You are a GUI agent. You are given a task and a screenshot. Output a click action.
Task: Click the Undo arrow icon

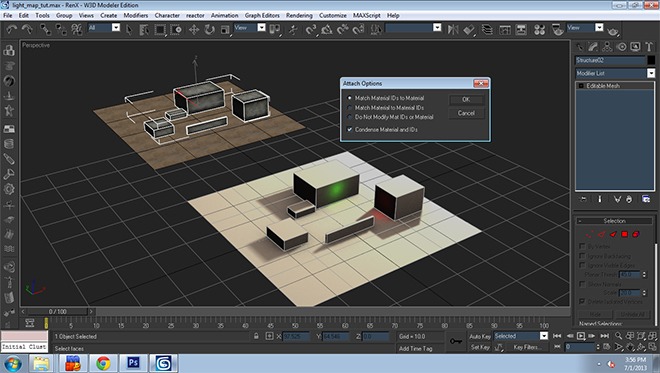click(11, 29)
